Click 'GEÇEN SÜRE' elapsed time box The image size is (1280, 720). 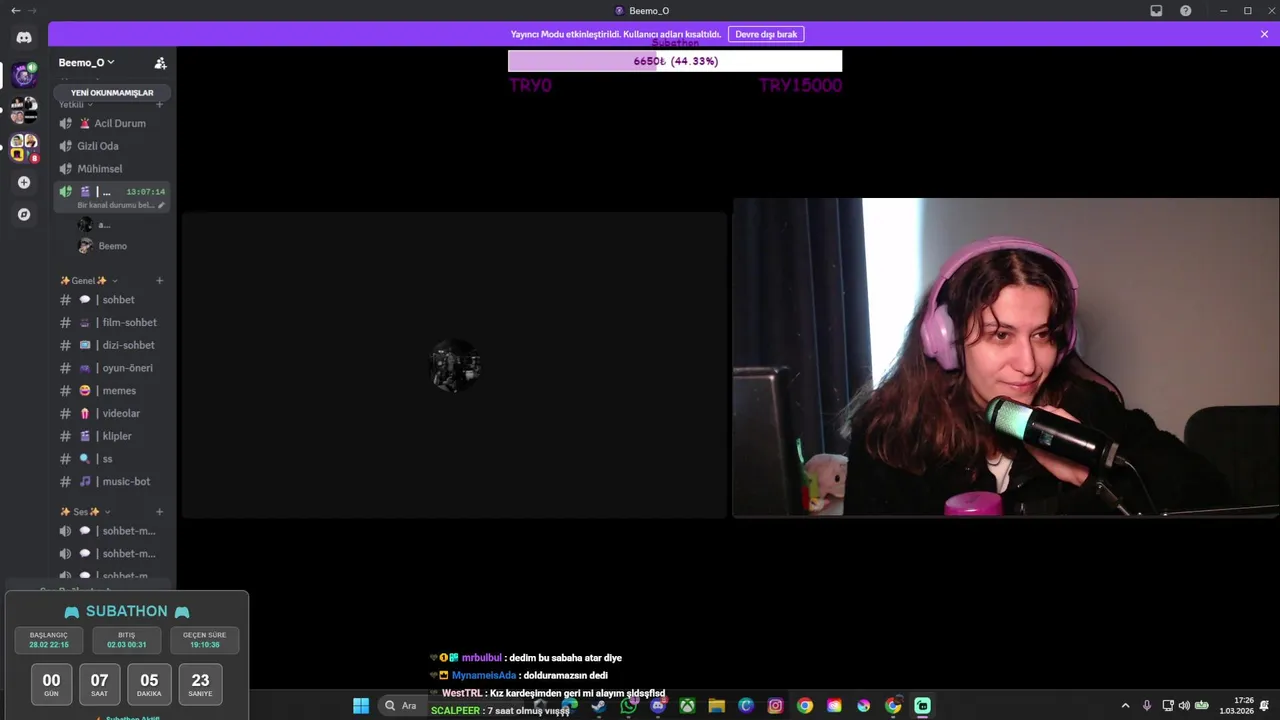204,640
